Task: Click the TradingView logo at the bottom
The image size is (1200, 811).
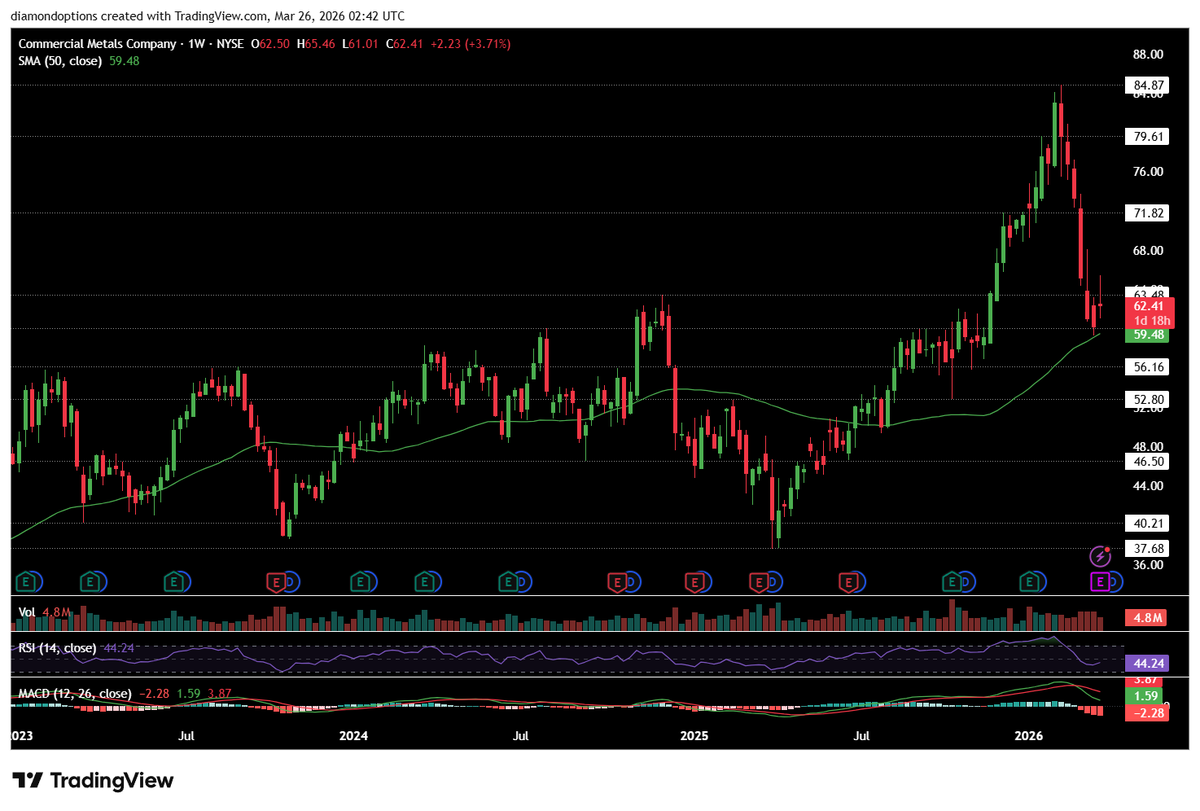Action: [x=93, y=781]
